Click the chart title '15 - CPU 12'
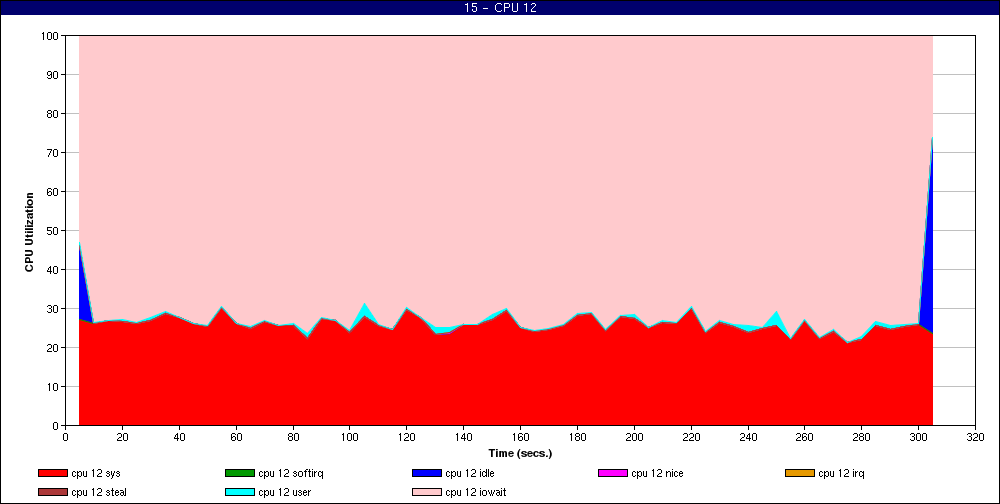Screen dimensions: 1000x504 [500, 8]
